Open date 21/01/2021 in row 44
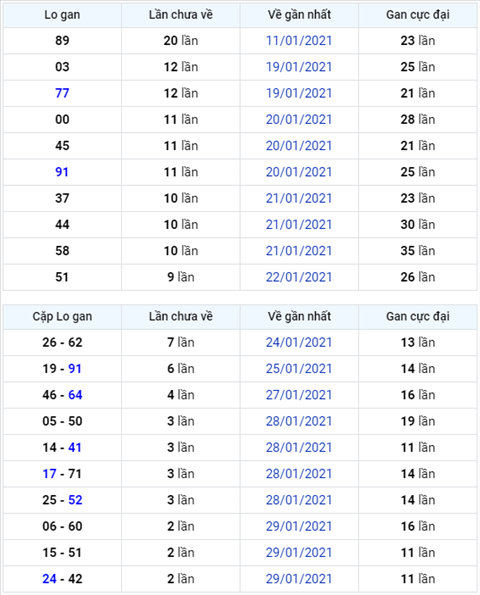Screen dimensions: 480x595 coord(299,224)
